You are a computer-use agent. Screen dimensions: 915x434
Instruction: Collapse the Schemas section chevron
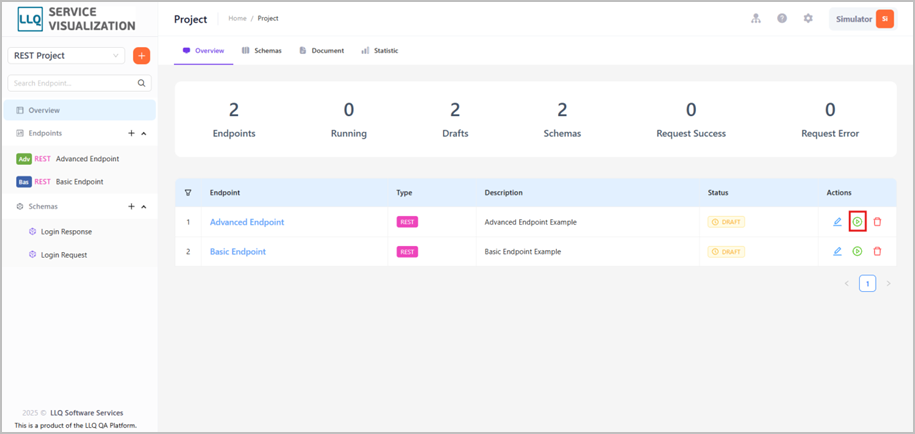coord(144,206)
